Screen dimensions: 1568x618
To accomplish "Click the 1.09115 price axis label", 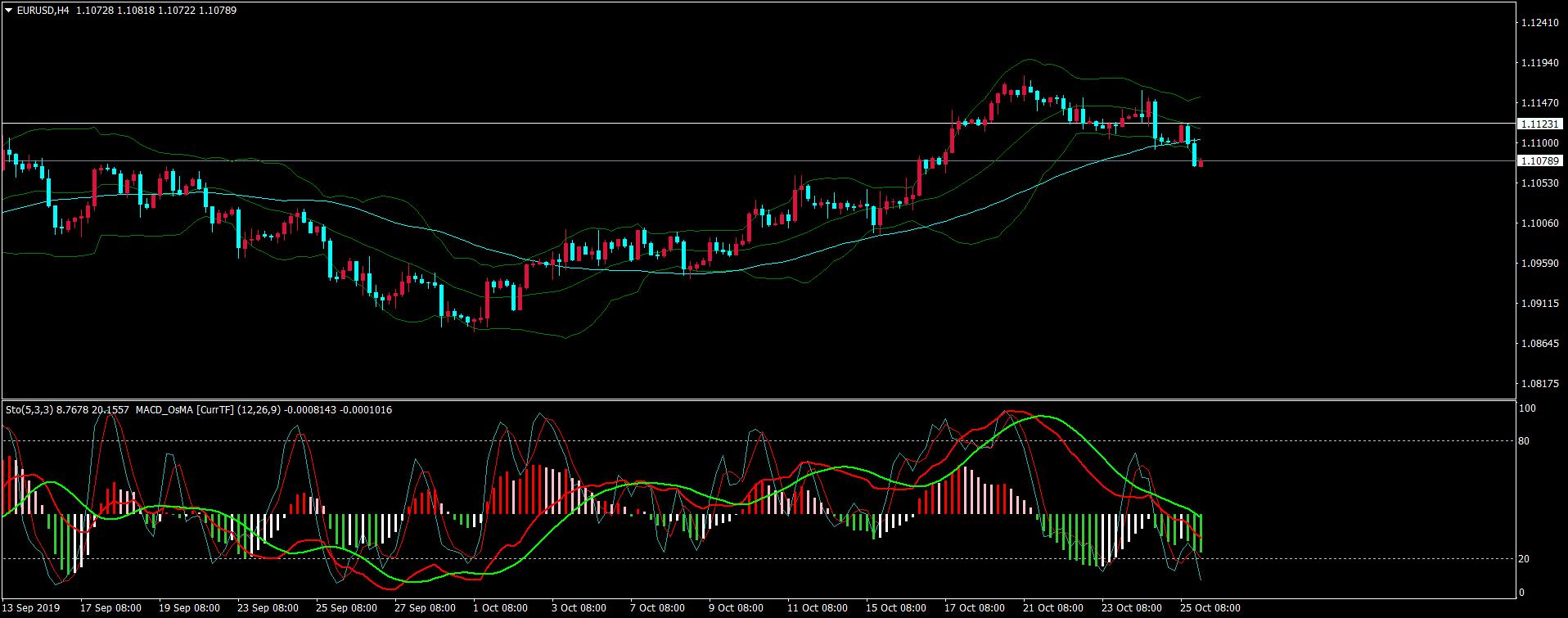I will coord(1539,303).
